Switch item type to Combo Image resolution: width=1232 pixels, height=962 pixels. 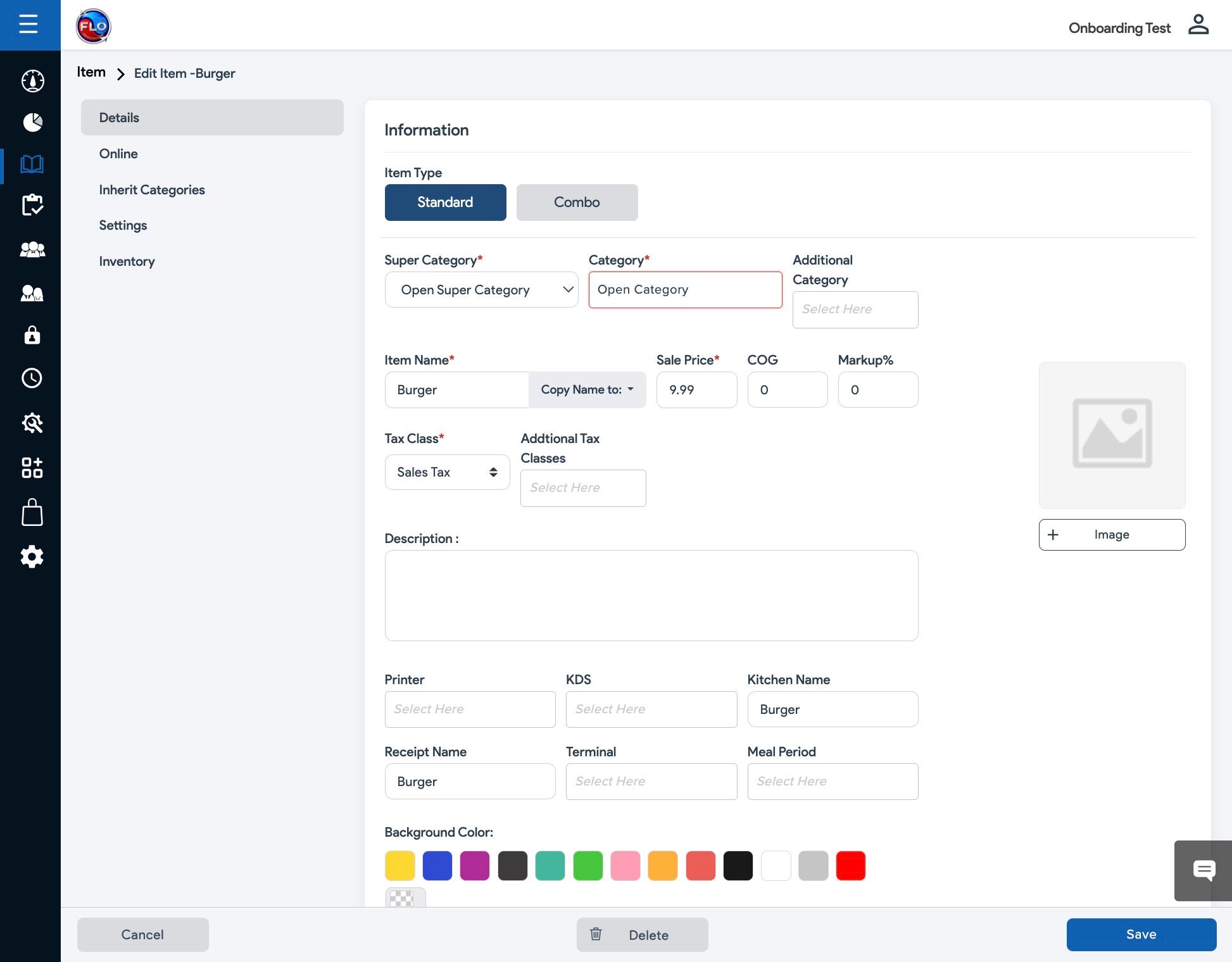577,203
